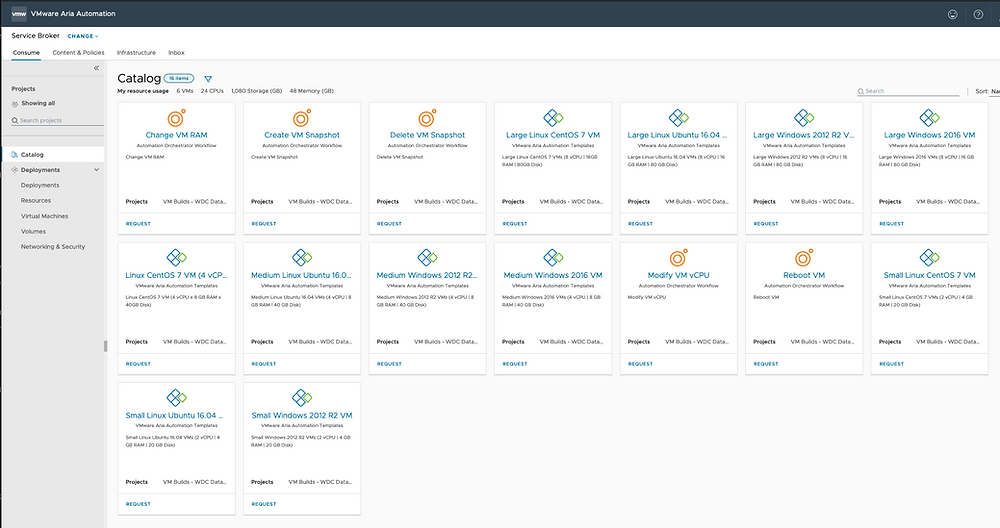1000x528 pixels.
Task: Click the 48 Memory (GB) usage text
Action: pos(312,91)
